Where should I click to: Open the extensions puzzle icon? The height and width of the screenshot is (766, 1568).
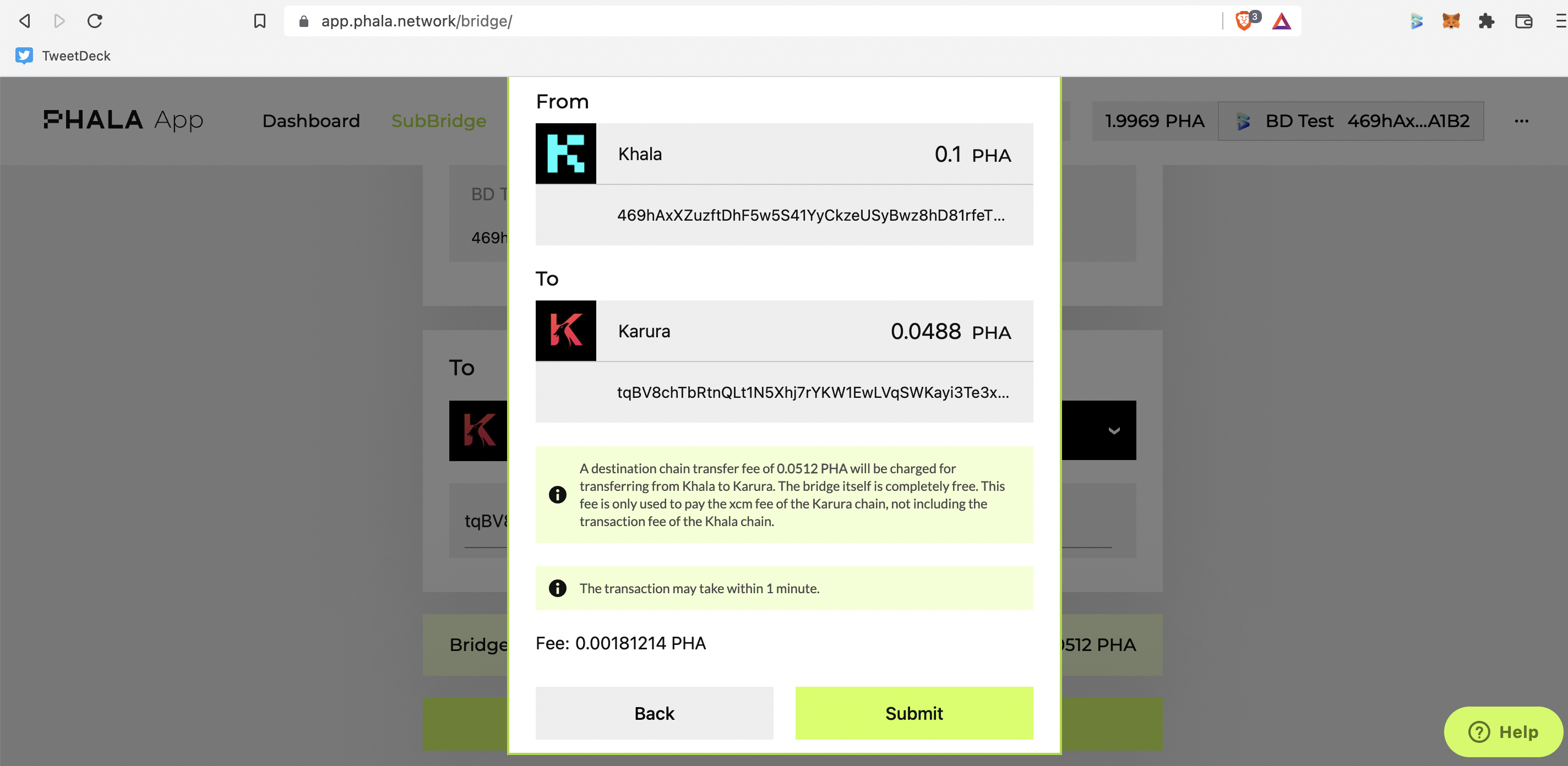coord(1487,21)
